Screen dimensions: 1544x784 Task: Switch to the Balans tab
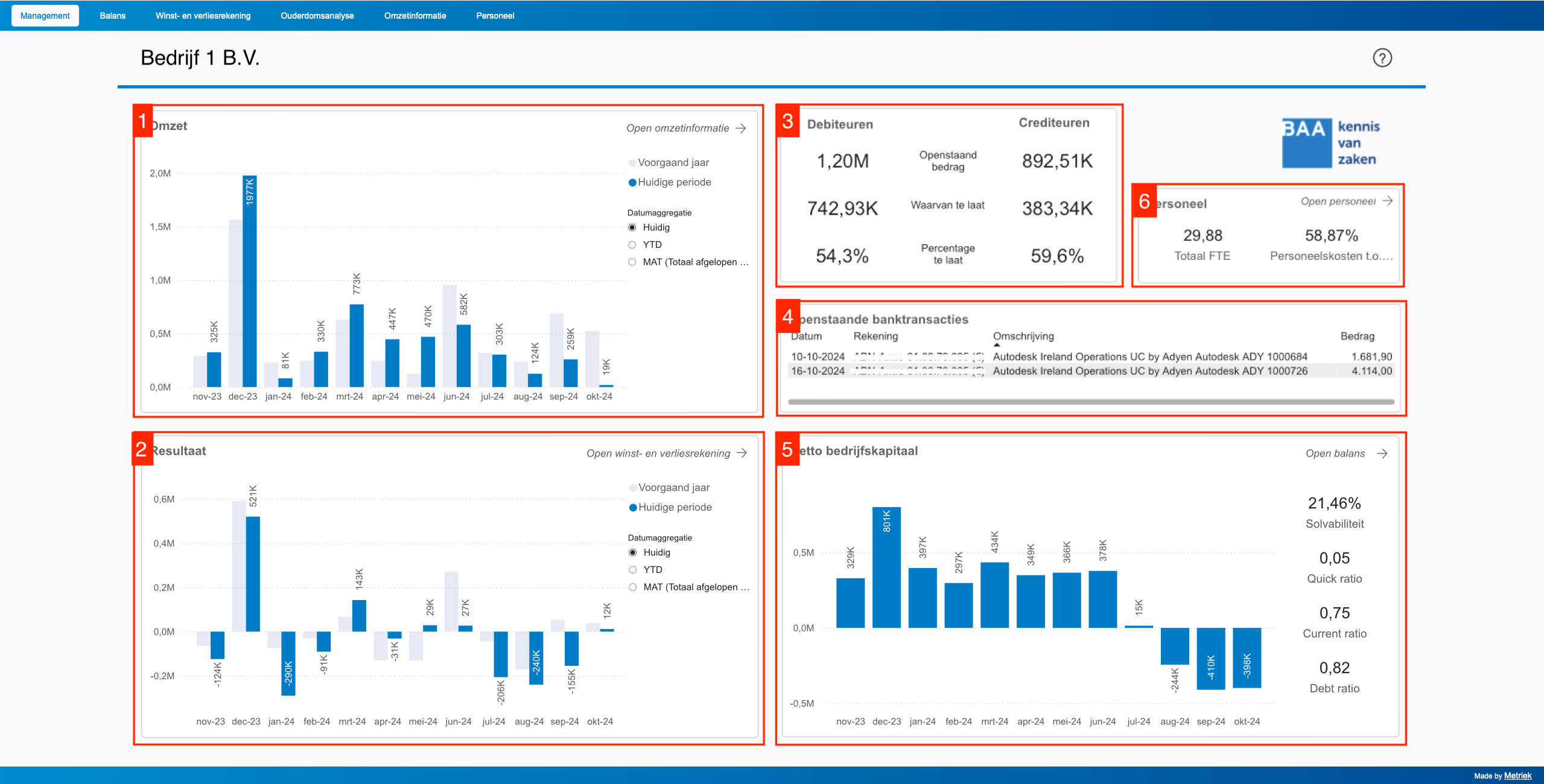(113, 16)
